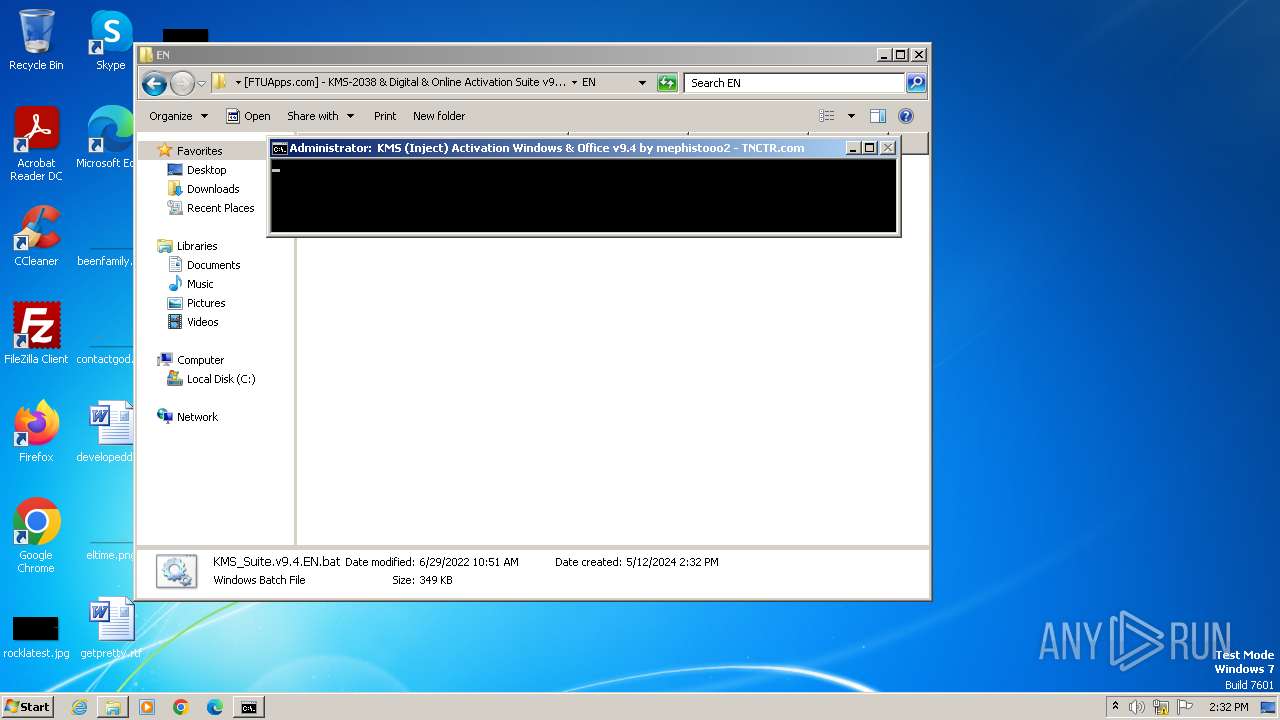
Task: Click the search magnifier button
Action: click(915, 83)
